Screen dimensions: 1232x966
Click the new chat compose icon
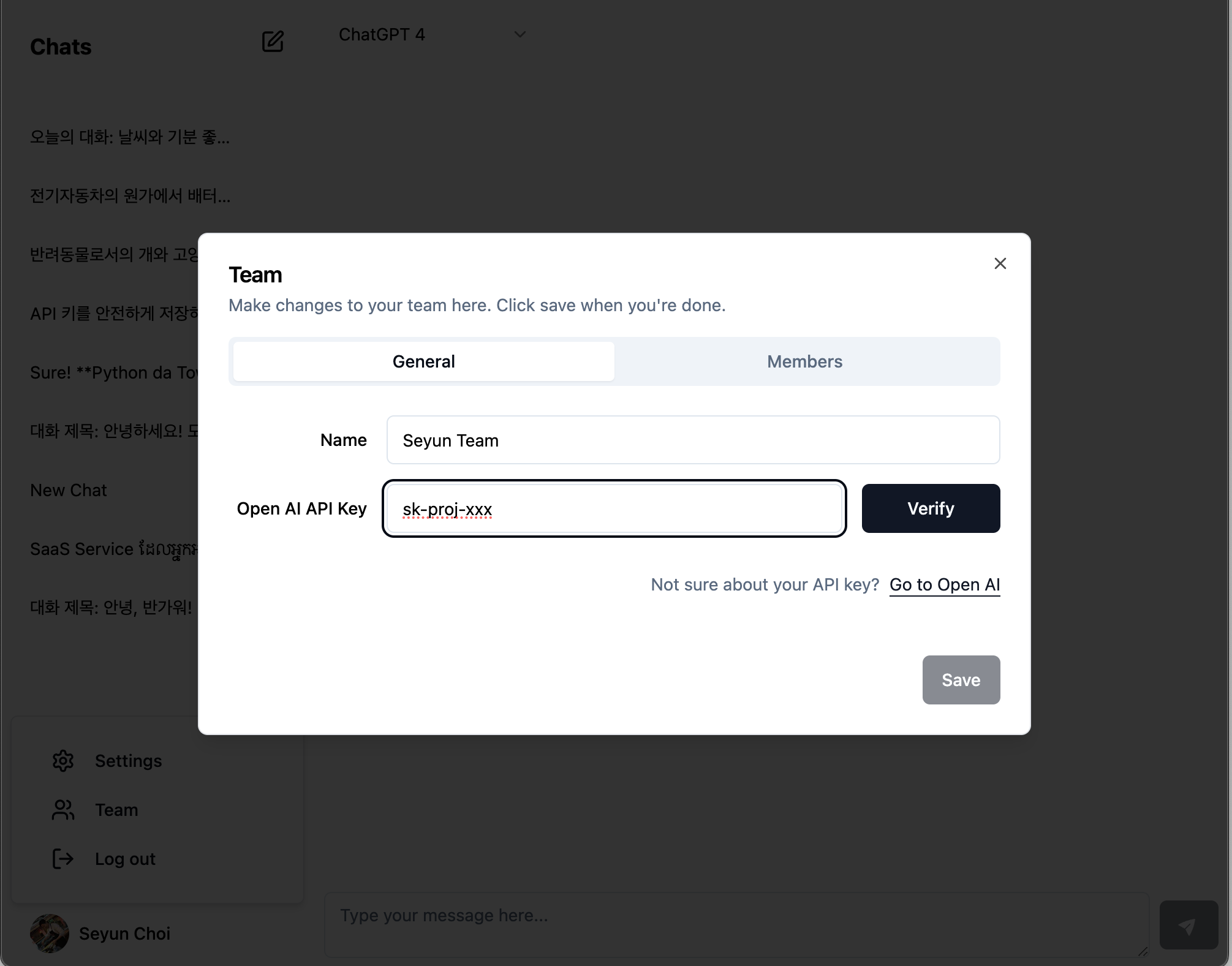click(273, 42)
